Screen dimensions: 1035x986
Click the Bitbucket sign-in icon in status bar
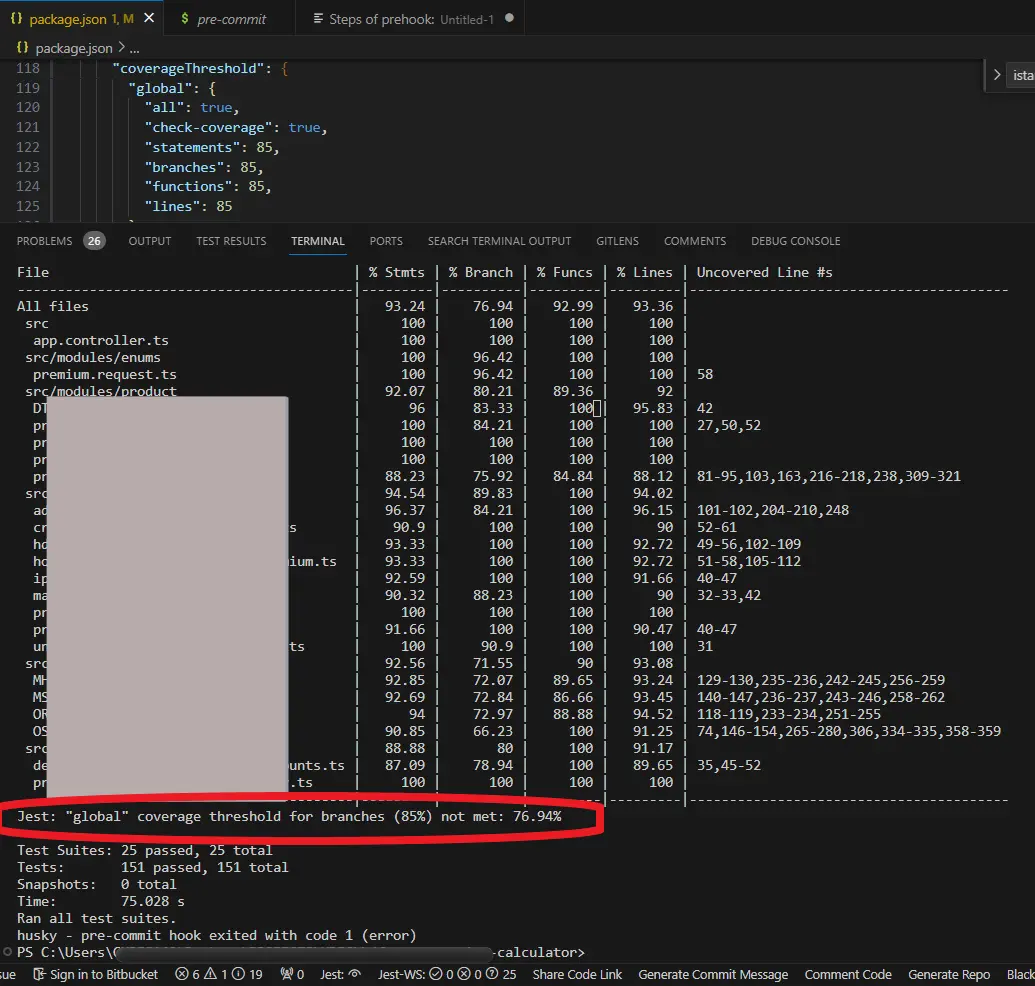pyautogui.click(x=40, y=974)
